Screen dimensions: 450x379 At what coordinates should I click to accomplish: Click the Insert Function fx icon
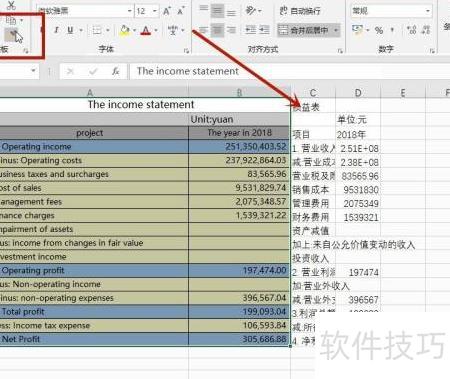coord(115,71)
